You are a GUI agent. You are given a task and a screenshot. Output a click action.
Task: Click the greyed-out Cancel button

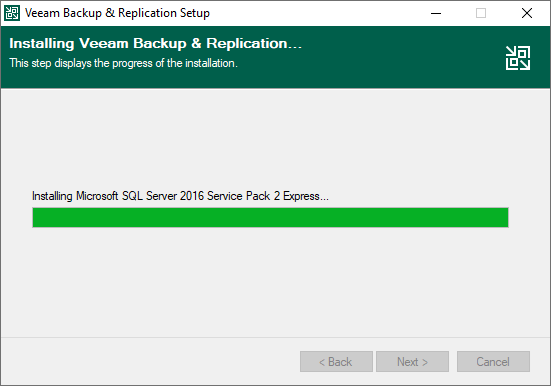click(x=493, y=361)
